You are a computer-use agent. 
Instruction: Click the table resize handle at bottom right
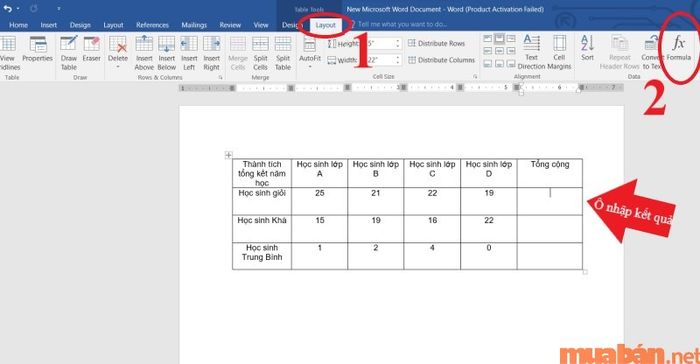585,272
